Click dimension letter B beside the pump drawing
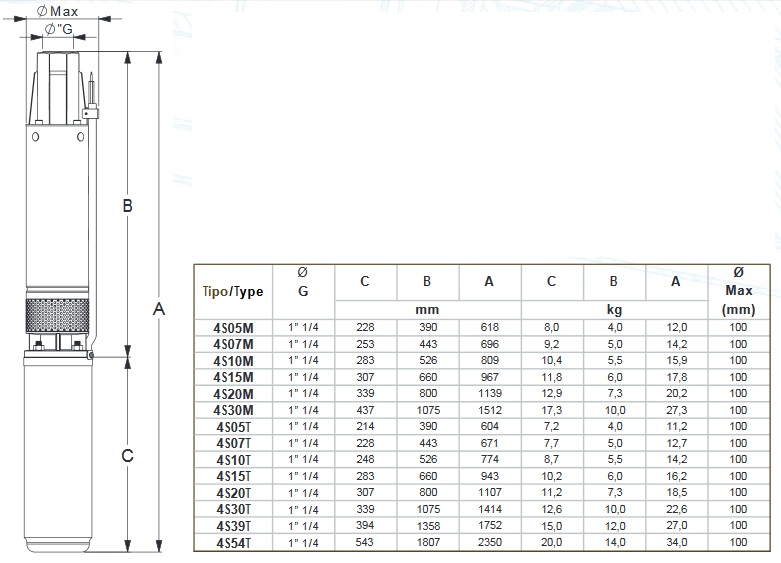Image resolution: width=781 pixels, height=563 pixels. [127, 206]
